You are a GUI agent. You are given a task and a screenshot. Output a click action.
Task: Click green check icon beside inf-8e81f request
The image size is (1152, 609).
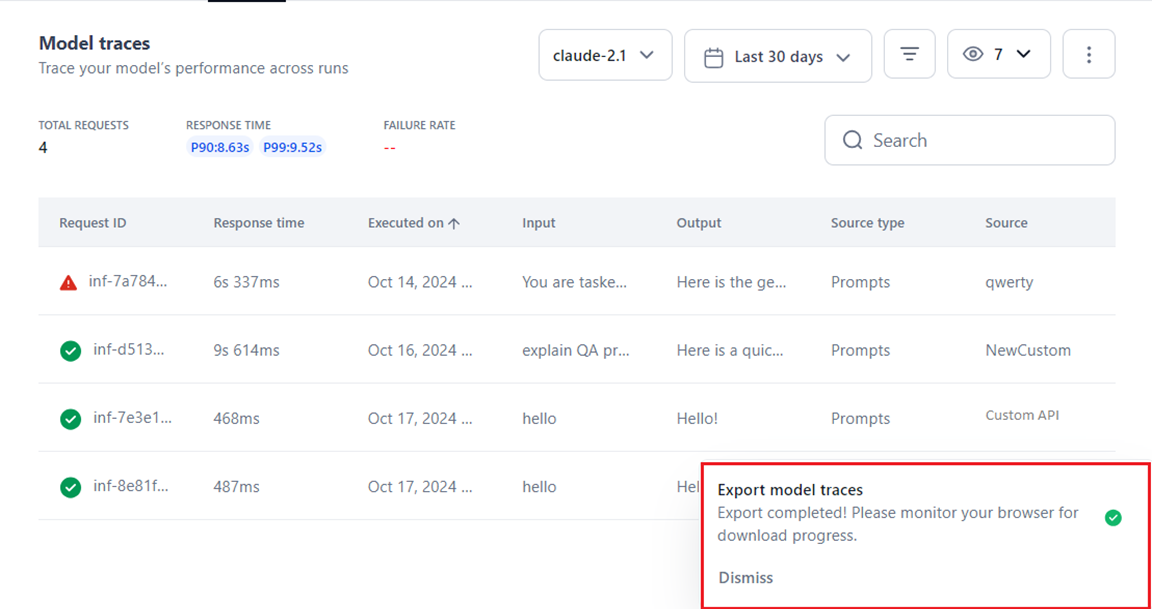(70, 487)
